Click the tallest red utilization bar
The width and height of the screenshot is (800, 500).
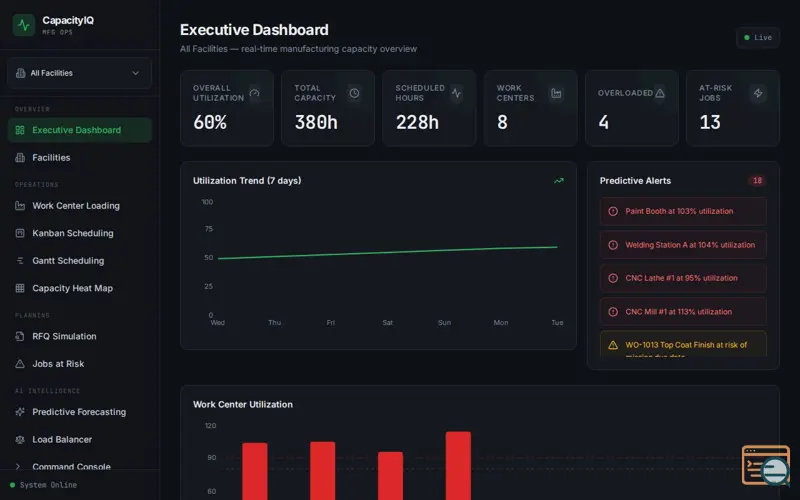(x=458, y=466)
